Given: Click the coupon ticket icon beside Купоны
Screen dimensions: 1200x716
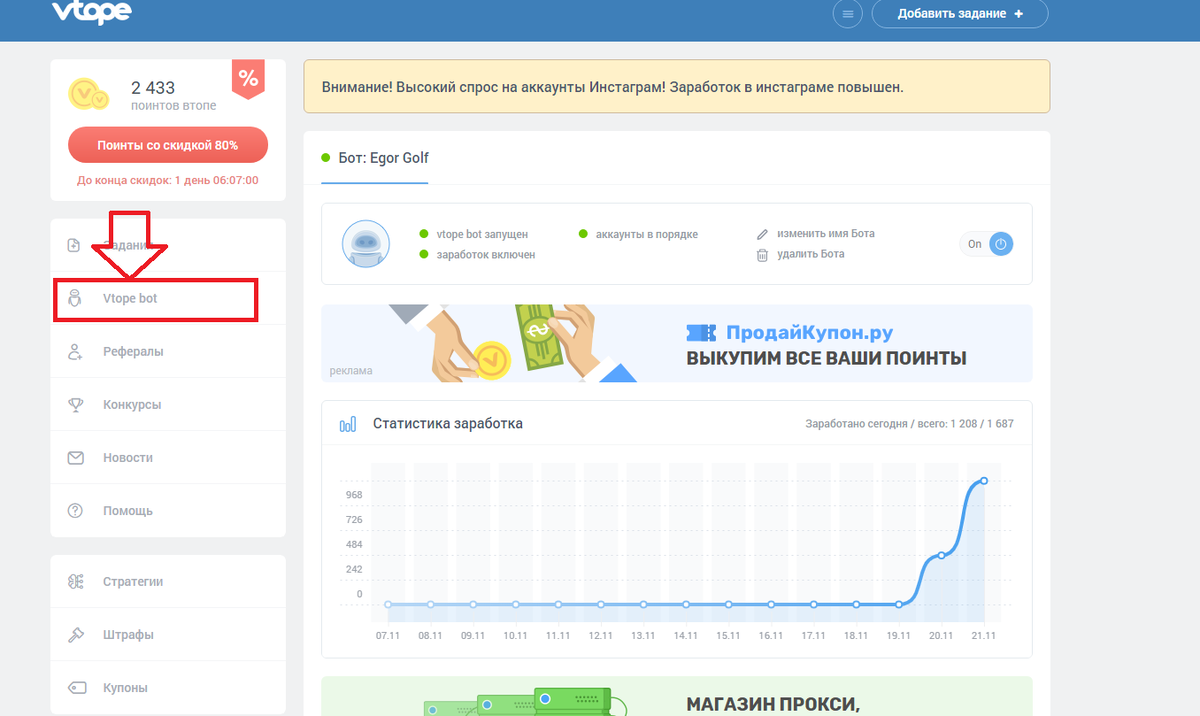Looking at the screenshot, I should tap(75, 688).
